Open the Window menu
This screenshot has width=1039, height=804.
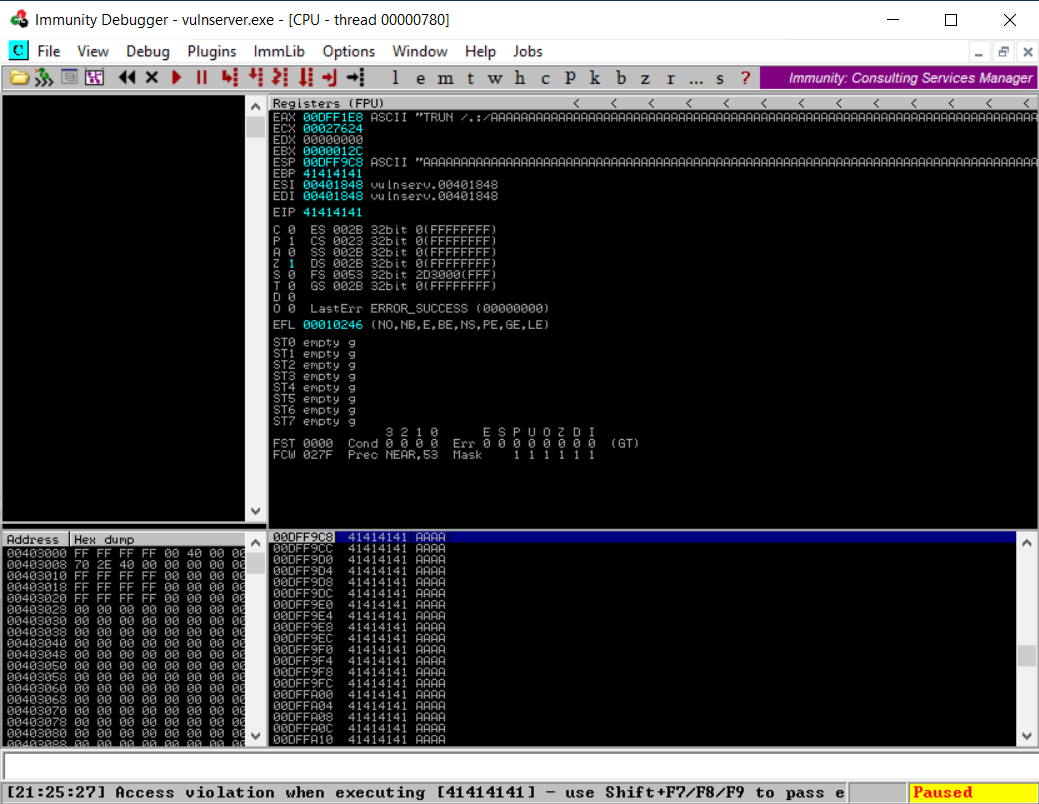[x=419, y=51]
